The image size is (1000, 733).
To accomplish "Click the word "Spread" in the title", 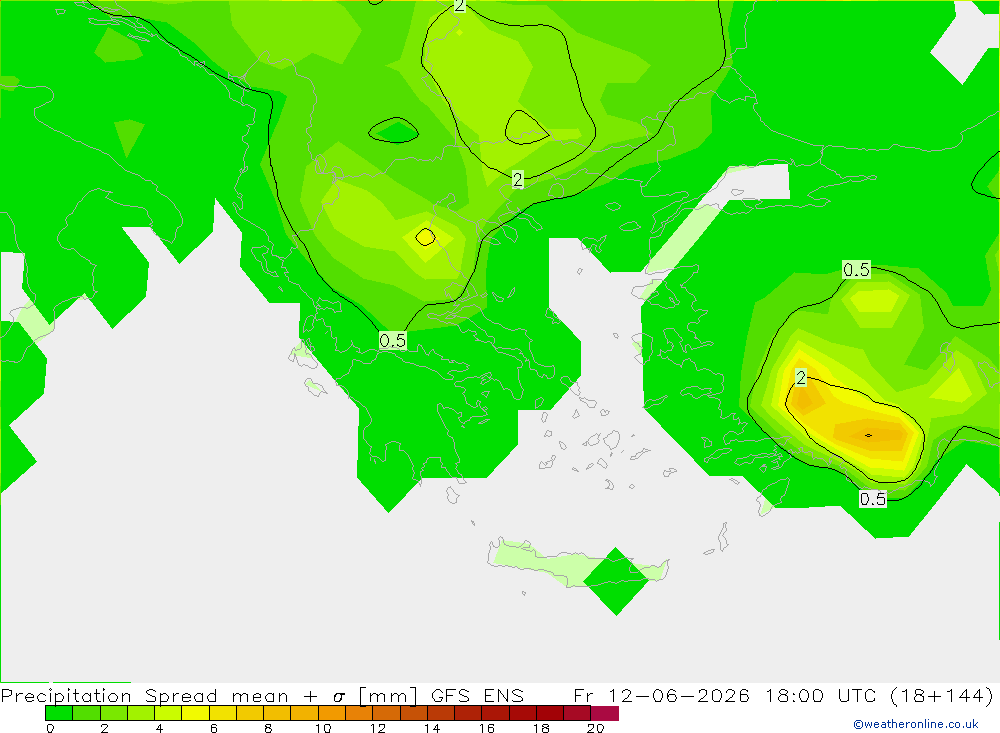I will (x=181, y=695).
